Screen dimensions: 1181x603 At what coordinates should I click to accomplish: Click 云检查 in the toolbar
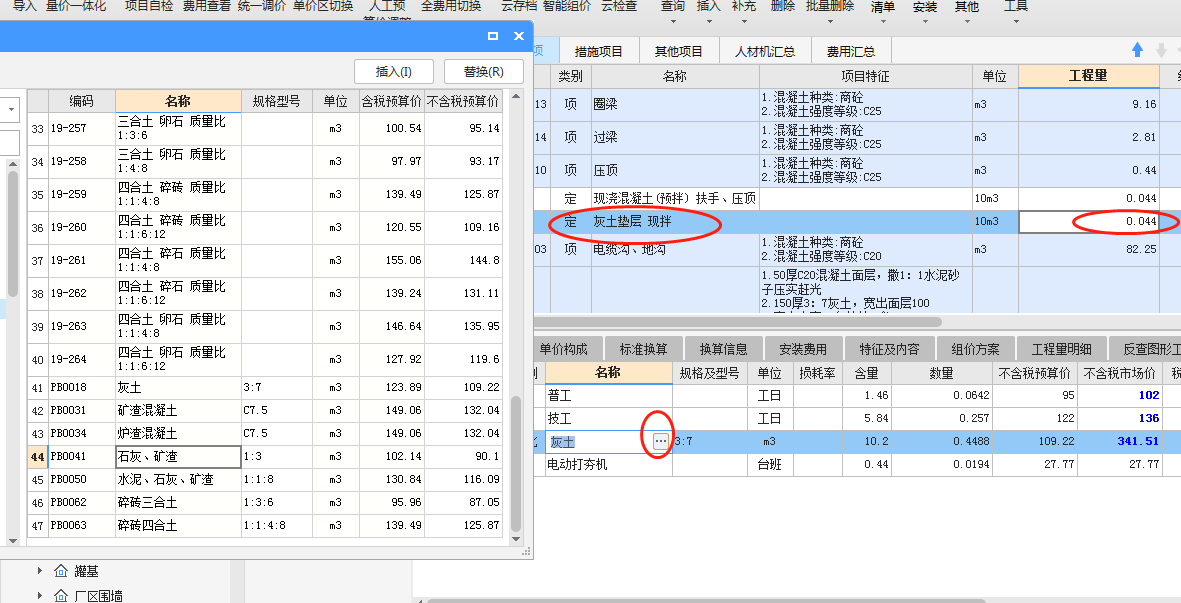619,7
